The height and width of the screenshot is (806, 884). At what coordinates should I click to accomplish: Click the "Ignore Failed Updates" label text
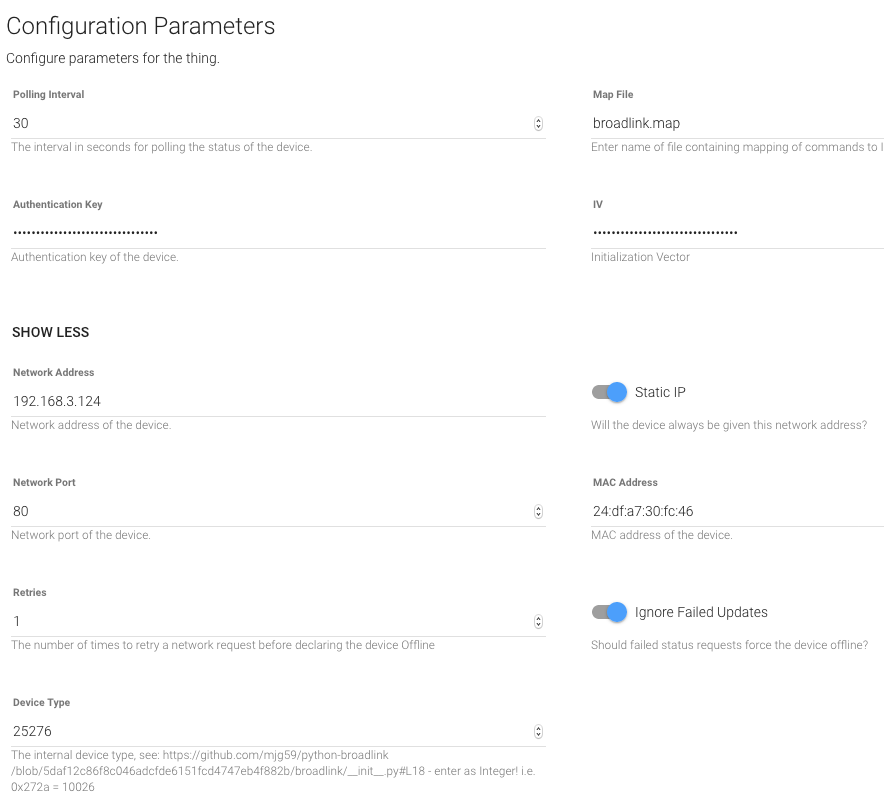(701, 612)
